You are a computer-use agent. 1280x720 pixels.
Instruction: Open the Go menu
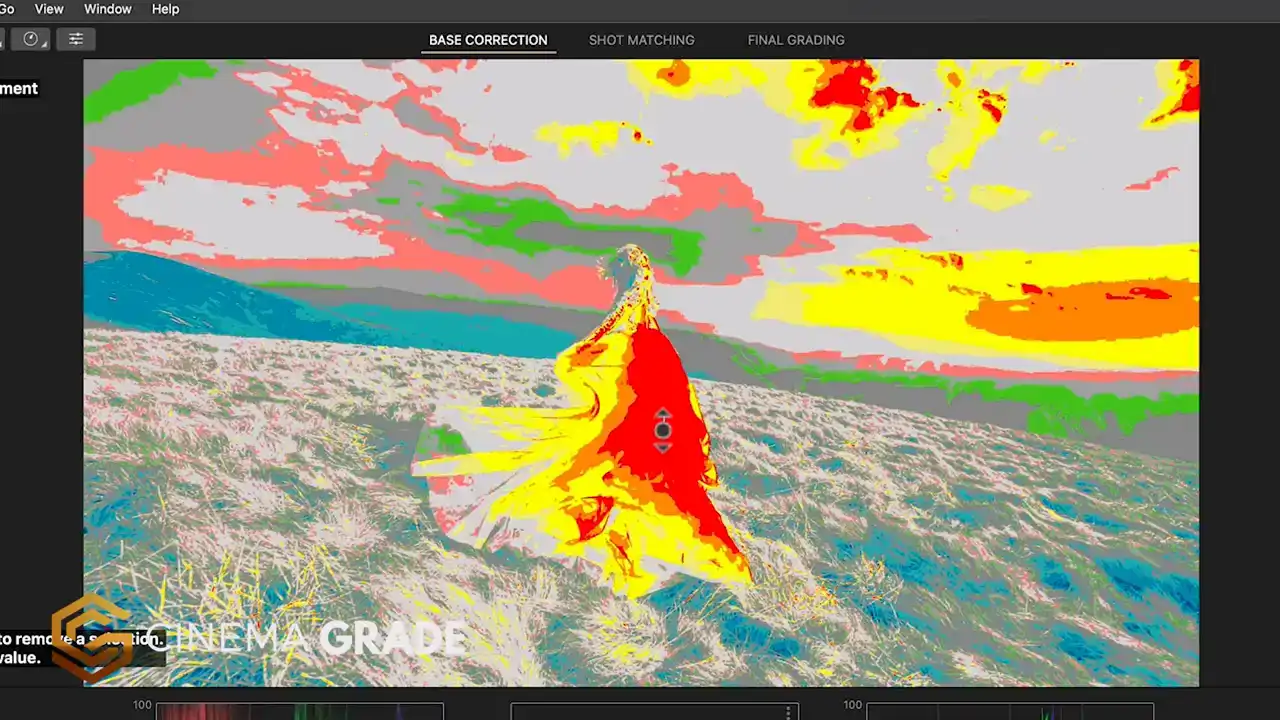coord(6,9)
